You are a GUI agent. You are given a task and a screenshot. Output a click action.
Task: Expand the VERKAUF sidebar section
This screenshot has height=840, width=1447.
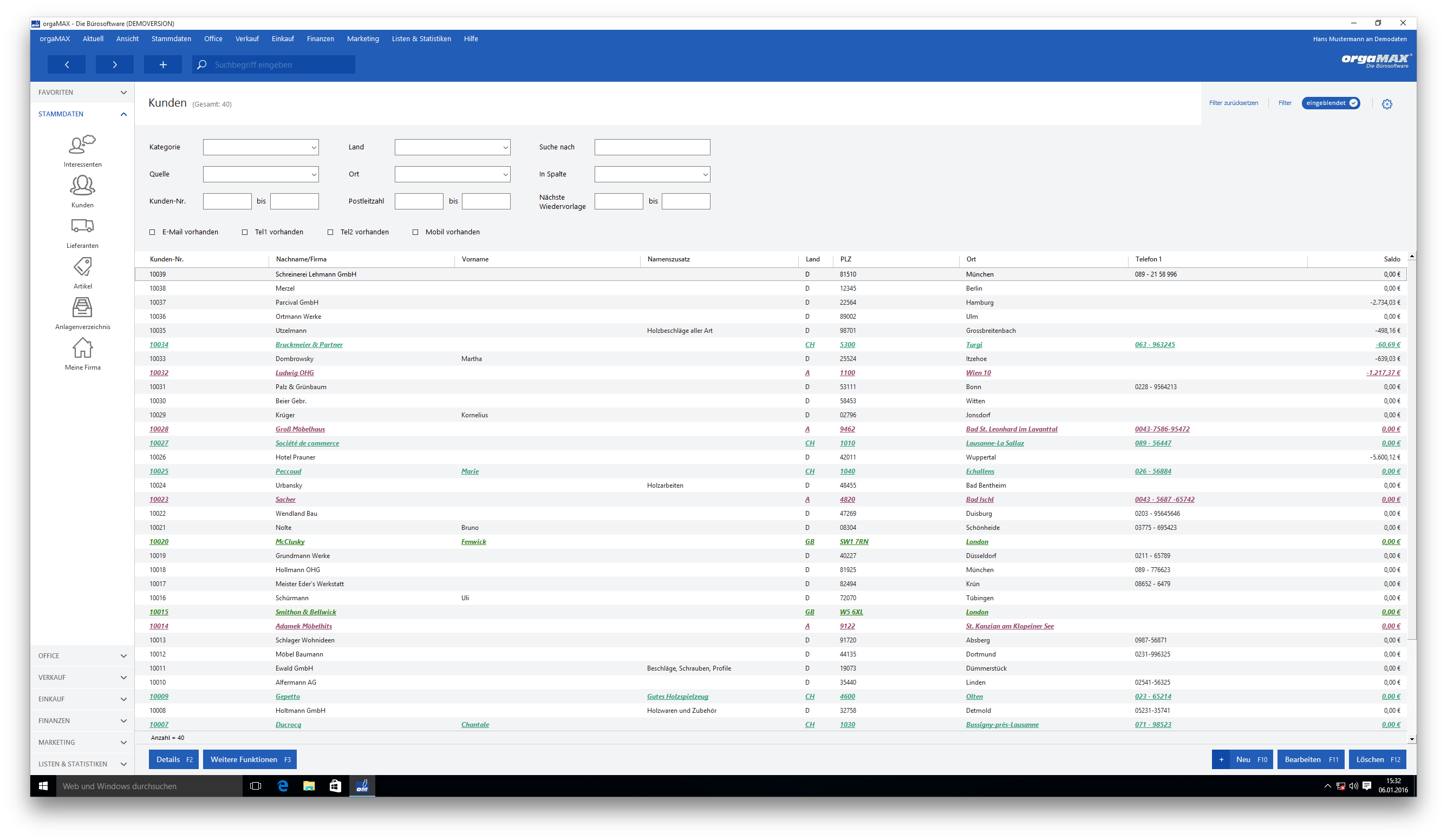(x=82, y=678)
